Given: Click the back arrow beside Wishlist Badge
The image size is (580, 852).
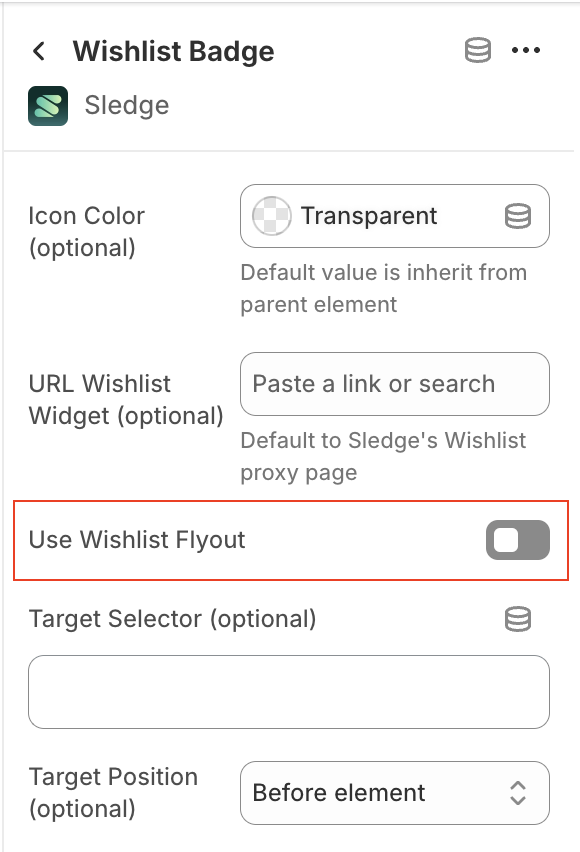Looking at the screenshot, I should click(x=37, y=51).
